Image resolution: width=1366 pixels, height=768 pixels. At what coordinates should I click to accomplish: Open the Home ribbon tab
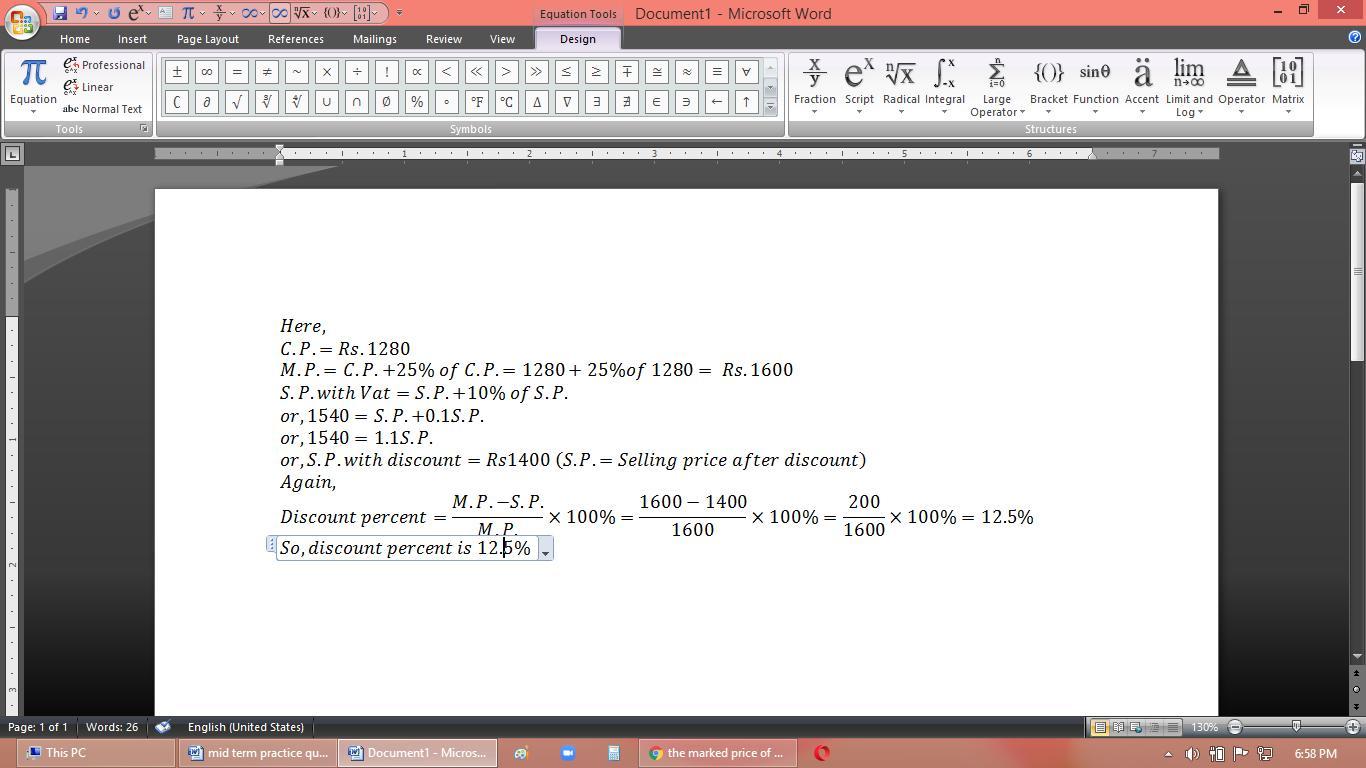[x=75, y=39]
